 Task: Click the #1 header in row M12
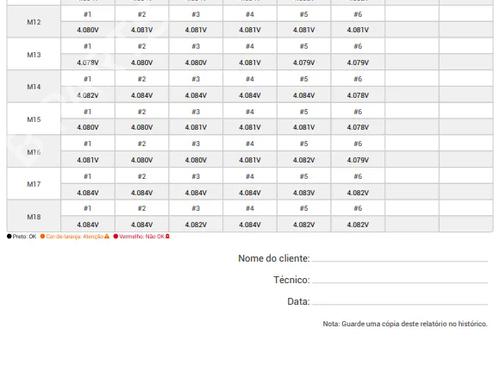point(87,14)
